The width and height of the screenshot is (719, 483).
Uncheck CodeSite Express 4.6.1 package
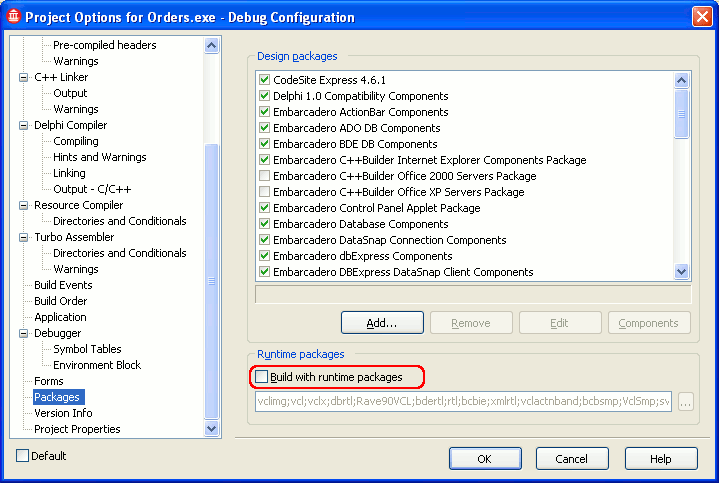tap(264, 80)
